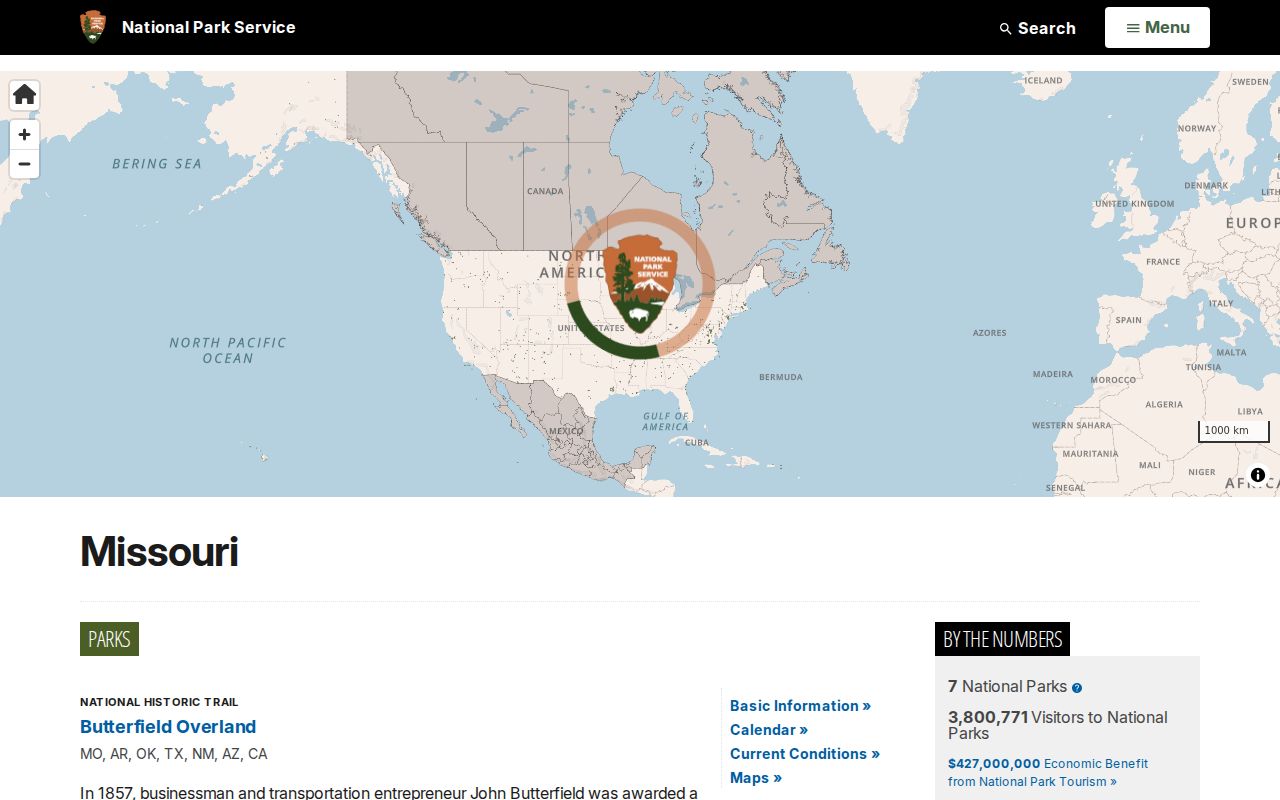1280x800 pixels.
Task: Click the National Parks help question icon
Action: point(1077,688)
